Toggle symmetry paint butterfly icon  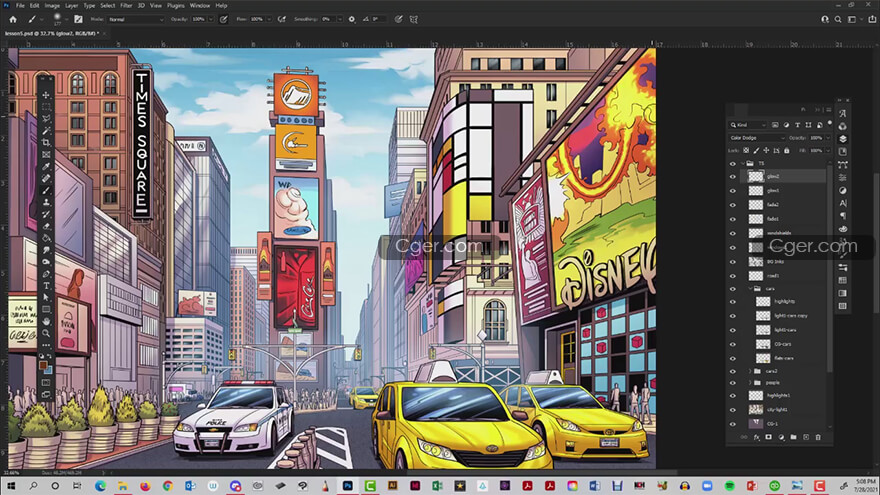click(x=414, y=19)
